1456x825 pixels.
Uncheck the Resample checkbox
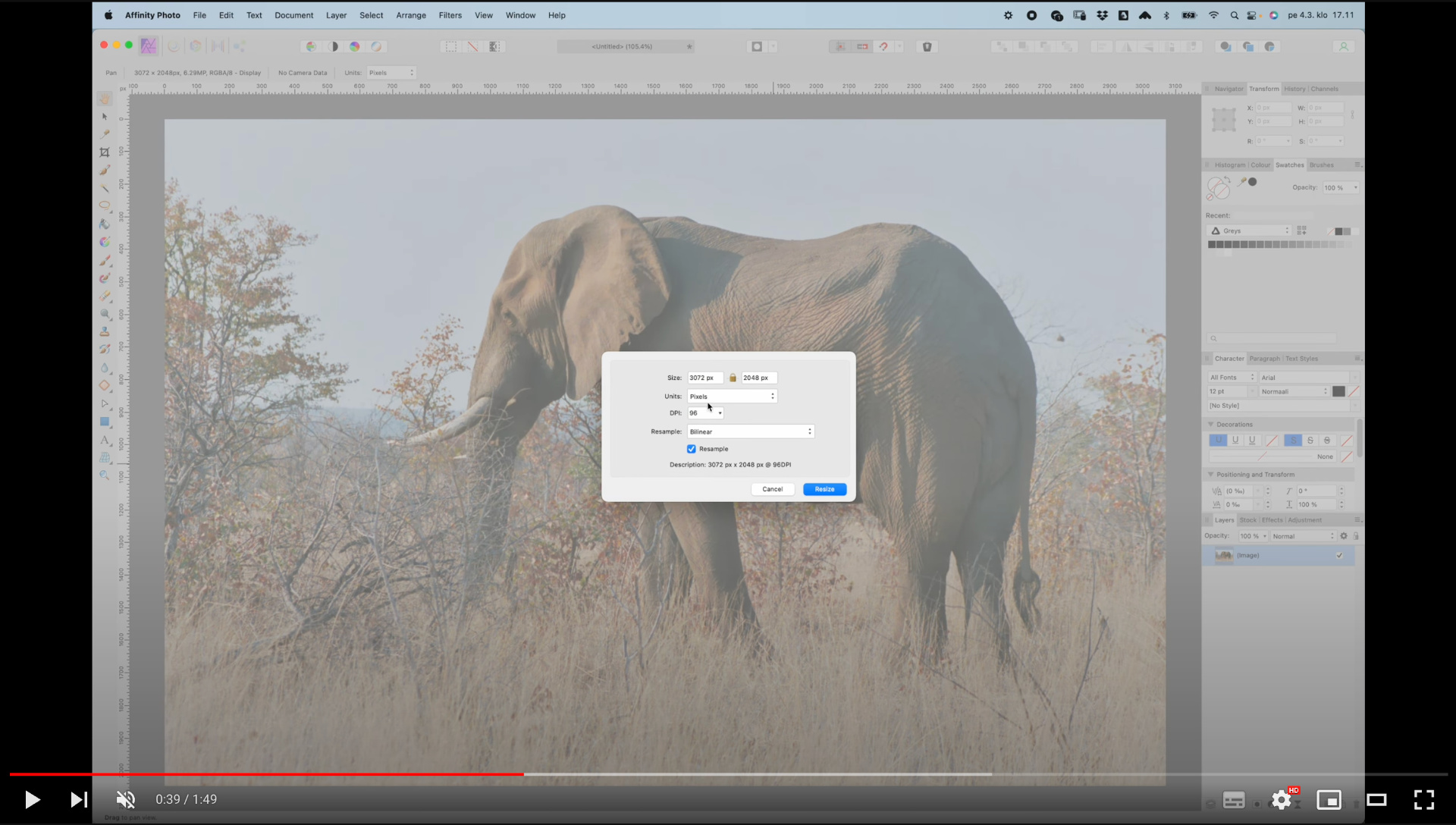[692, 449]
